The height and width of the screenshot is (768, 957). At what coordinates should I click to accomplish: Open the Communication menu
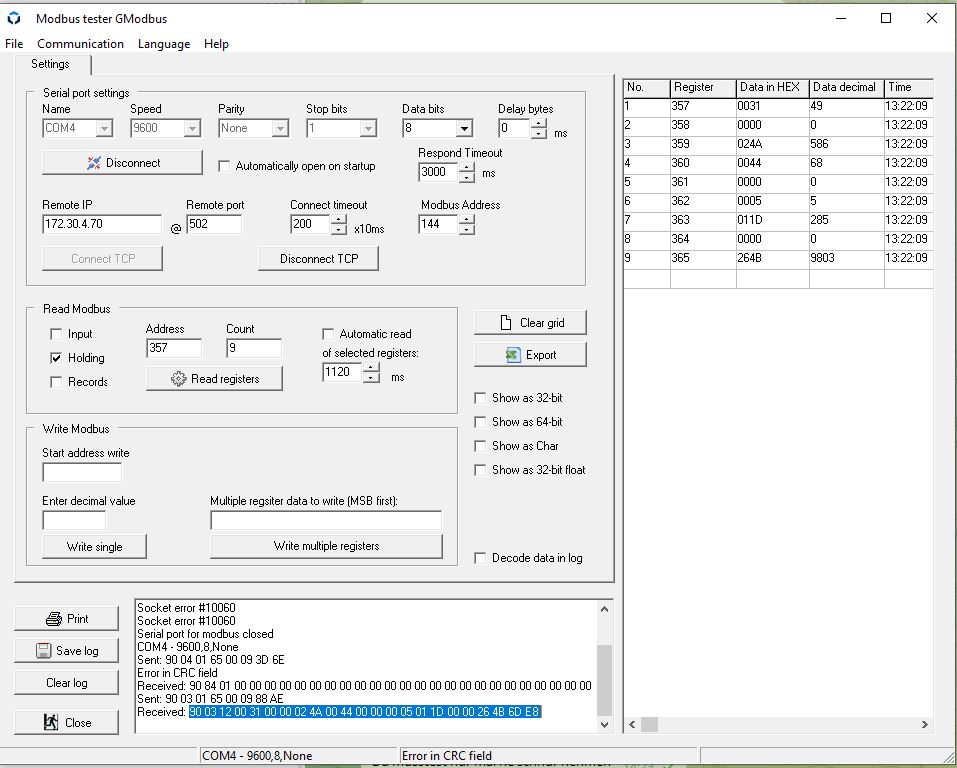click(x=81, y=44)
